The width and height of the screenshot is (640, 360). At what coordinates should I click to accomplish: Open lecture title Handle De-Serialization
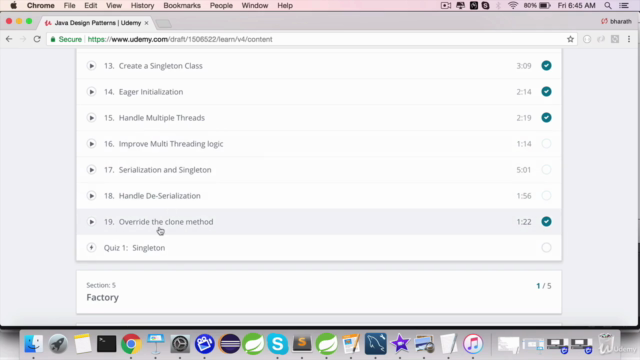click(160, 196)
